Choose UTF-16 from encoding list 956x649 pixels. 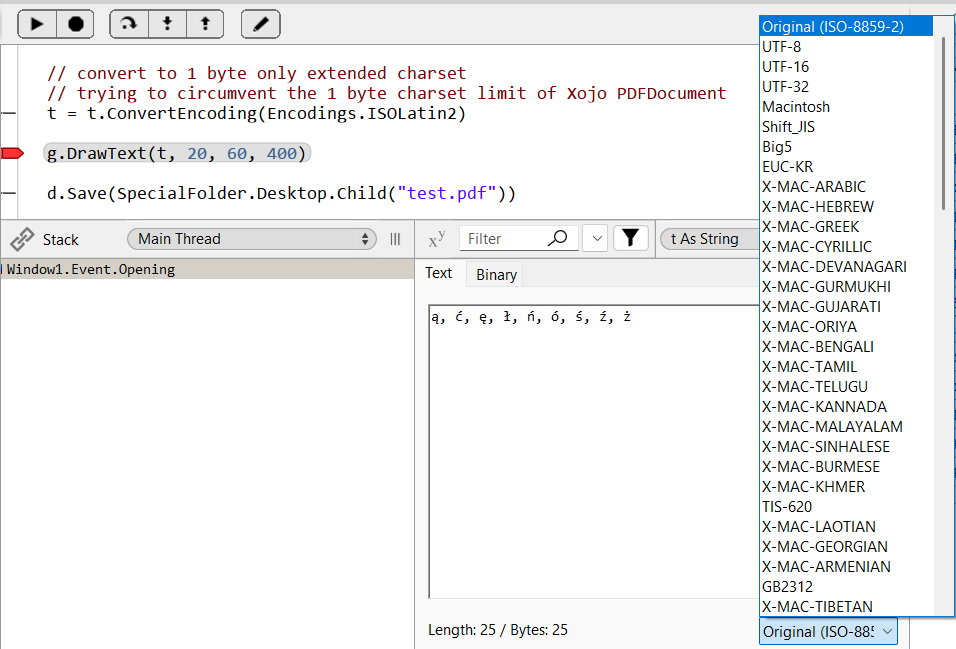point(846,66)
